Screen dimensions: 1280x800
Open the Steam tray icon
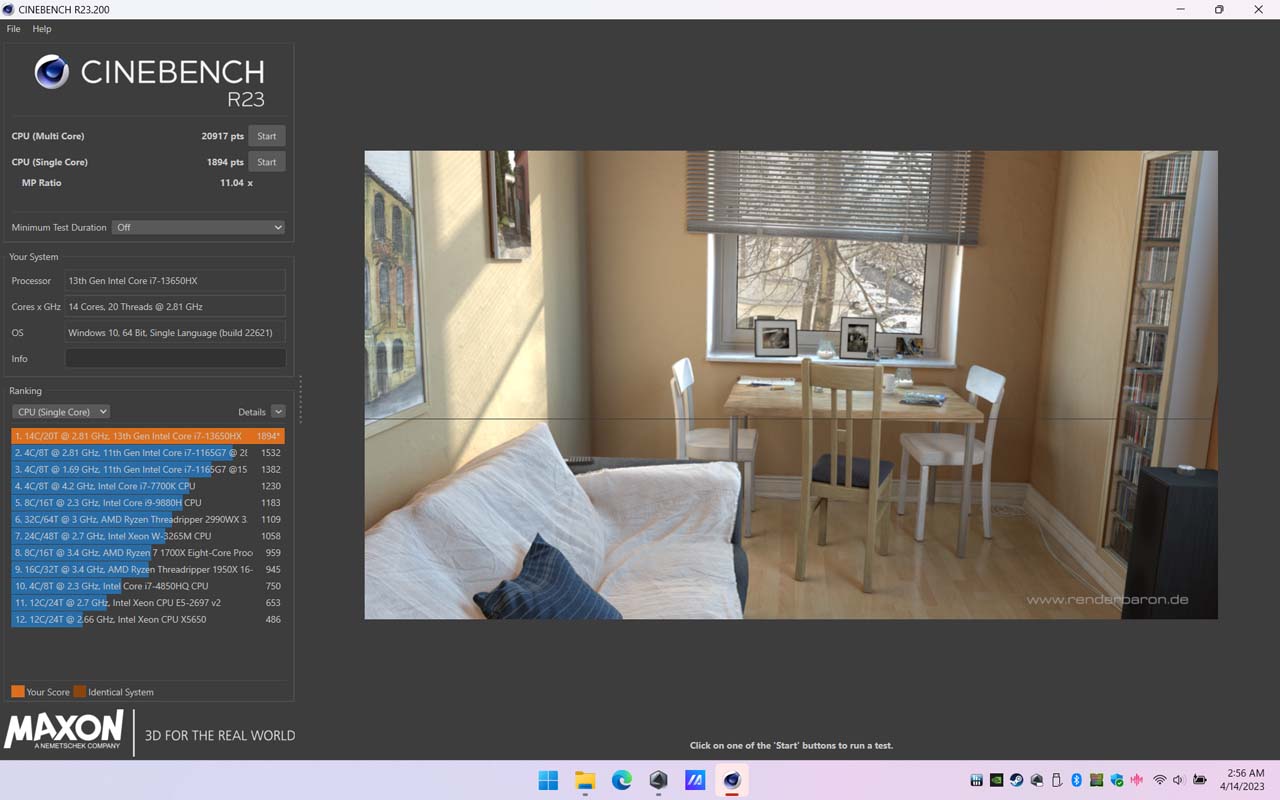coord(1016,780)
